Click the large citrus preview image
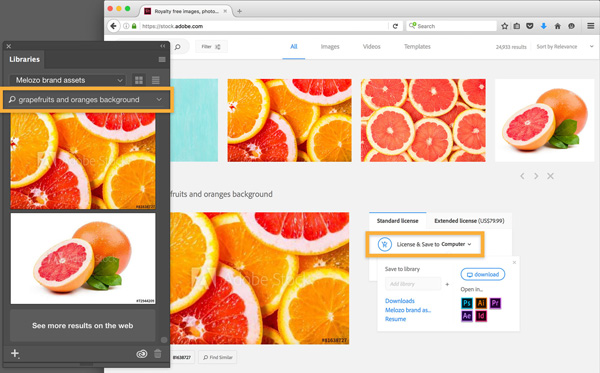Image resolution: width=600 pixels, height=373 pixels. point(259,278)
